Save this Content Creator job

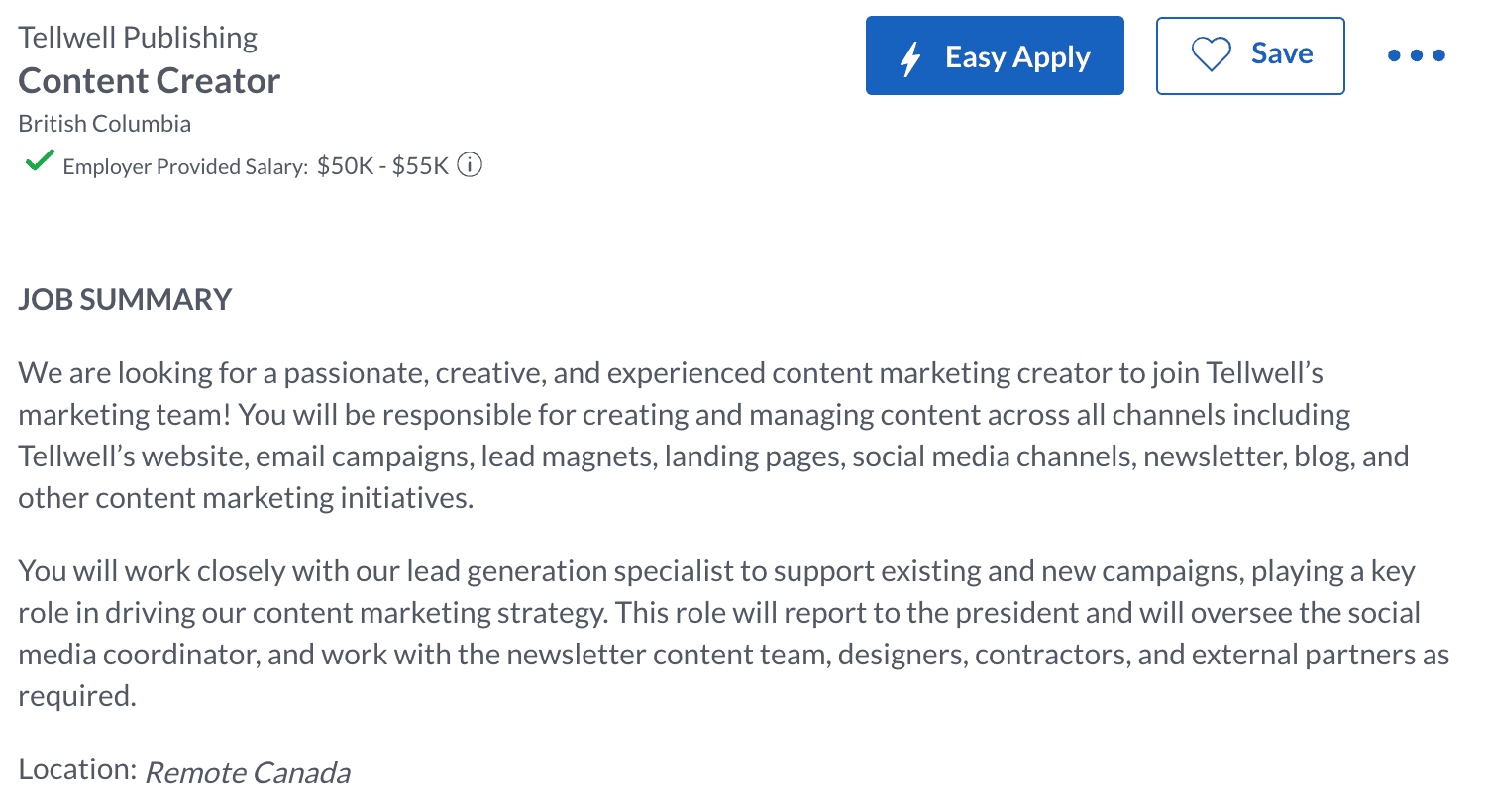(x=1250, y=55)
